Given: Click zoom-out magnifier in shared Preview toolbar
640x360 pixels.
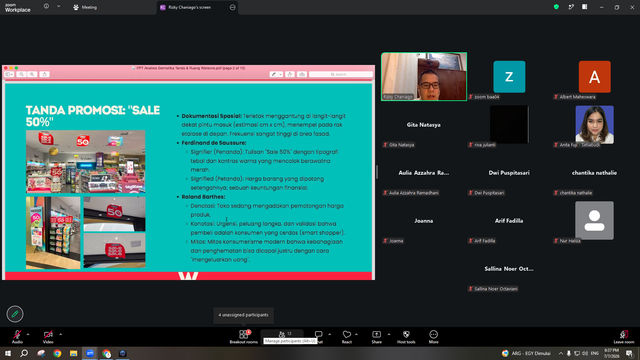Looking at the screenshot, I should (22, 74).
